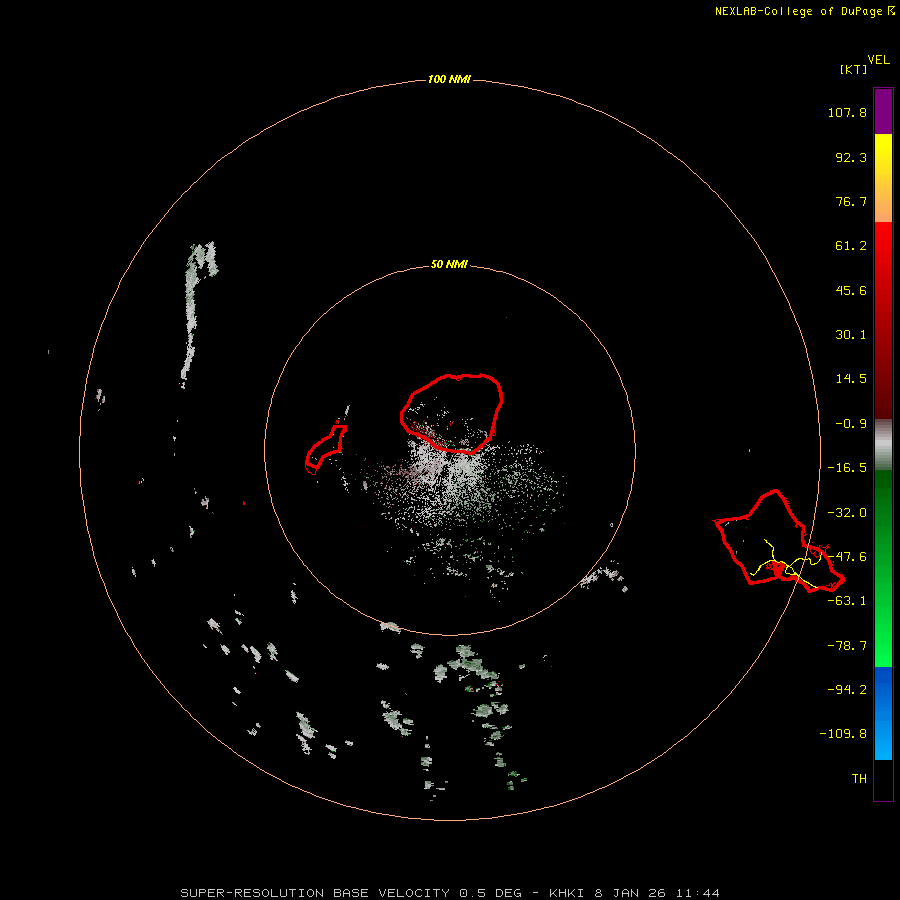Pick the yellow-orange segment of the color bar

click(883, 178)
